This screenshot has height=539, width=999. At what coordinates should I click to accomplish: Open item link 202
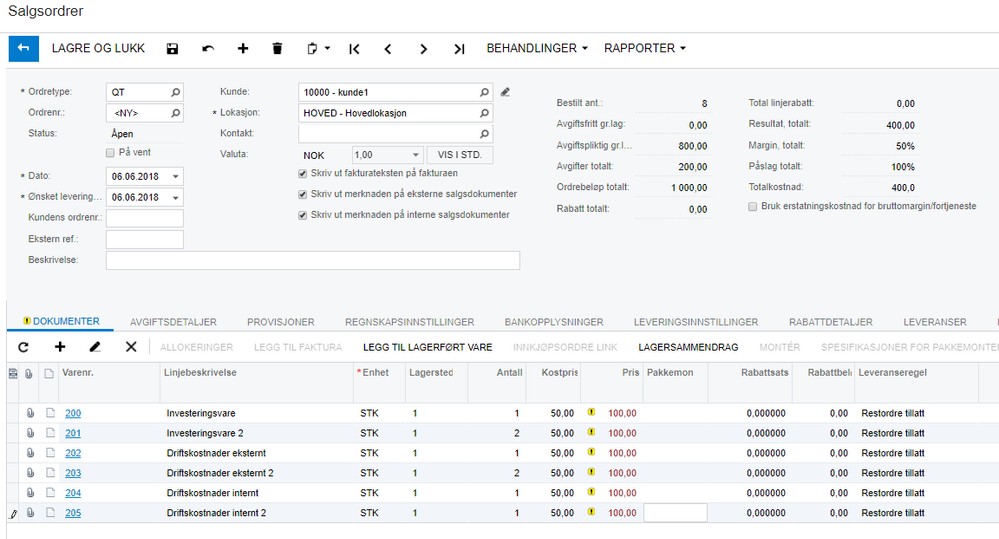coord(73,454)
